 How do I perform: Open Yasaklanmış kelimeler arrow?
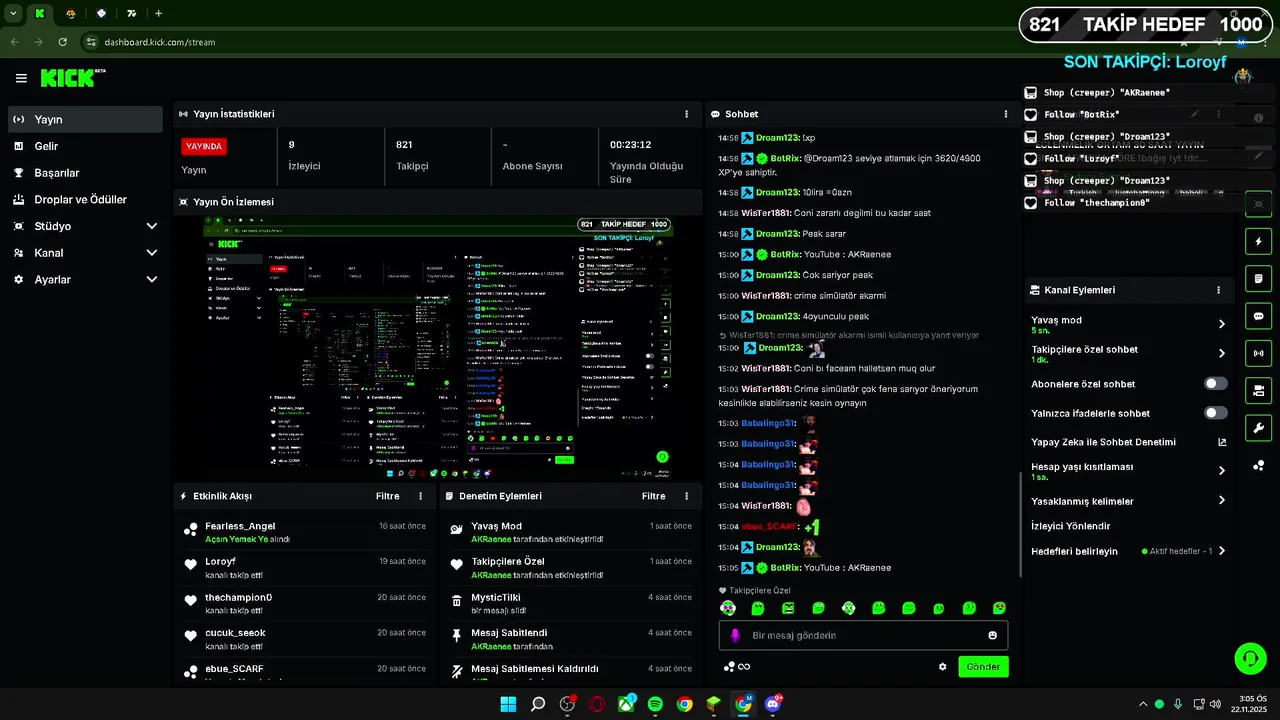[x=1221, y=501]
